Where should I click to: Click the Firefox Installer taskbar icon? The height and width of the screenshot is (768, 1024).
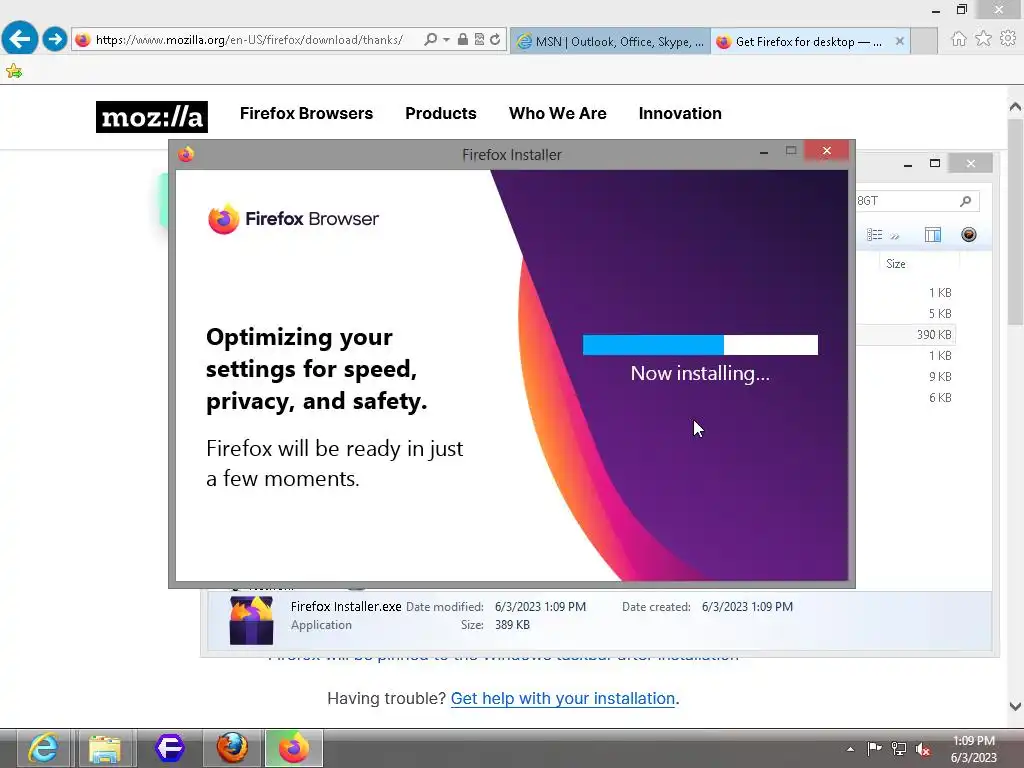[294, 748]
